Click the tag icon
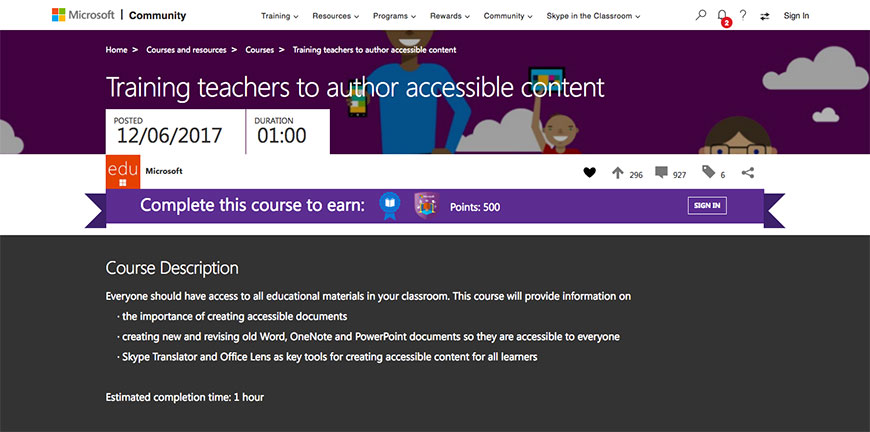Image resolution: width=870 pixels, height=432 pixels. [708, 173]
